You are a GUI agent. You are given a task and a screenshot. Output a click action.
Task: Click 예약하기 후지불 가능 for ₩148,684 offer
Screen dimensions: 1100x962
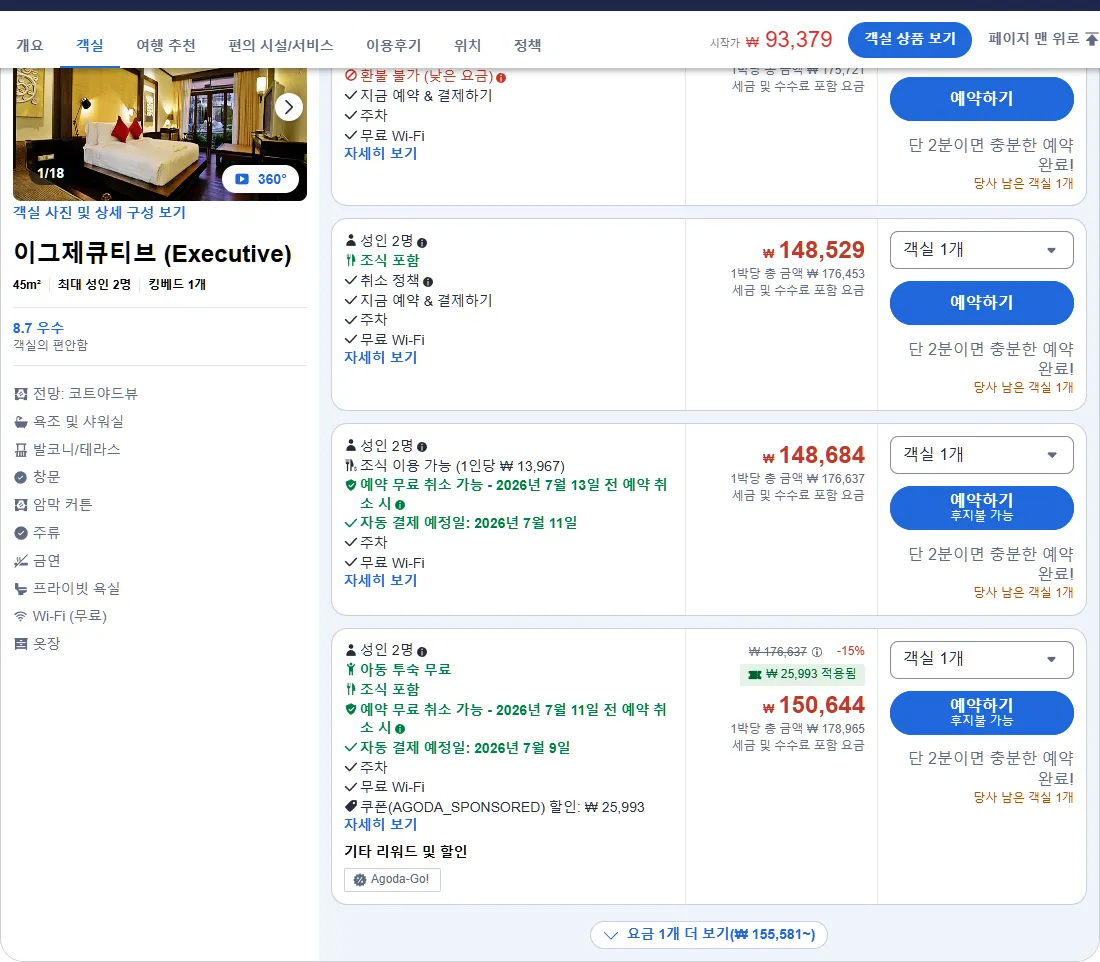click(x=981, y=507)
